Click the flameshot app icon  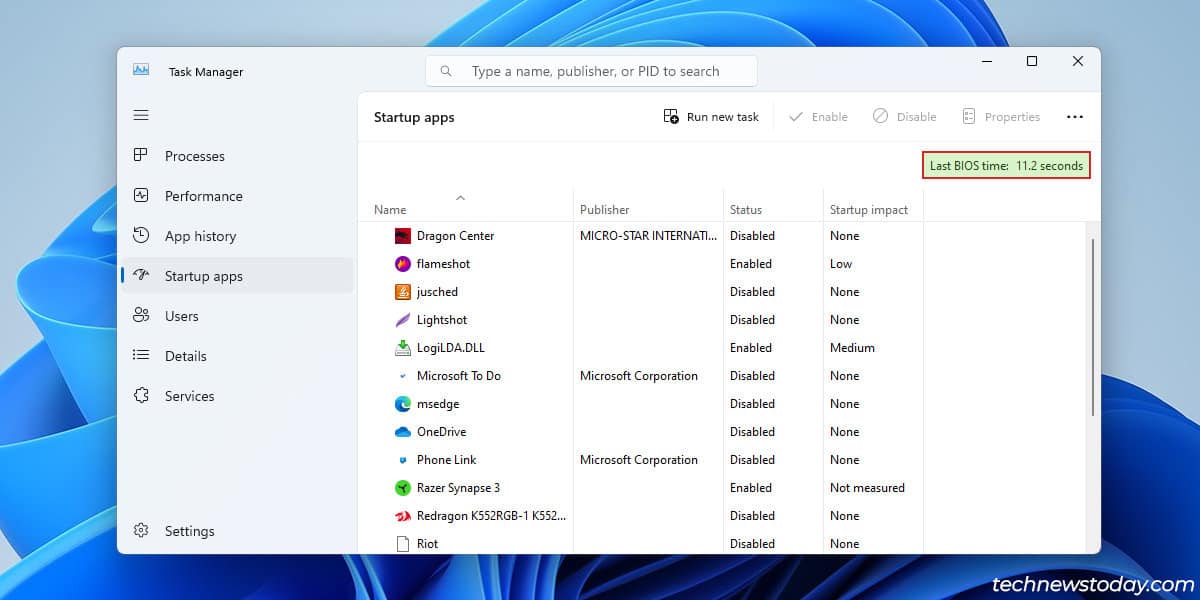point(402,263)
